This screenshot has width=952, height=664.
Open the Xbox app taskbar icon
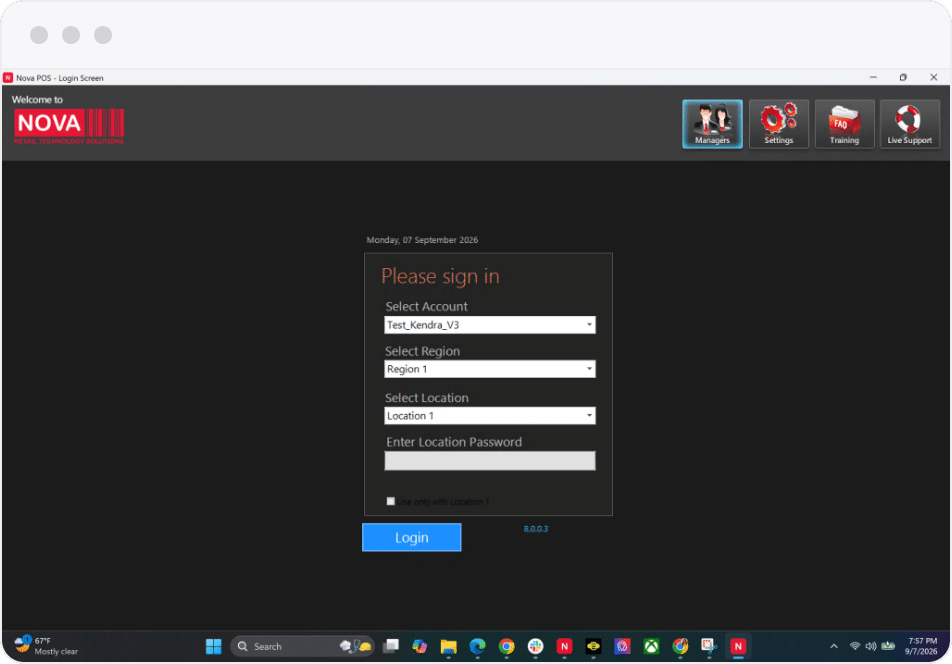coord(651,646)
